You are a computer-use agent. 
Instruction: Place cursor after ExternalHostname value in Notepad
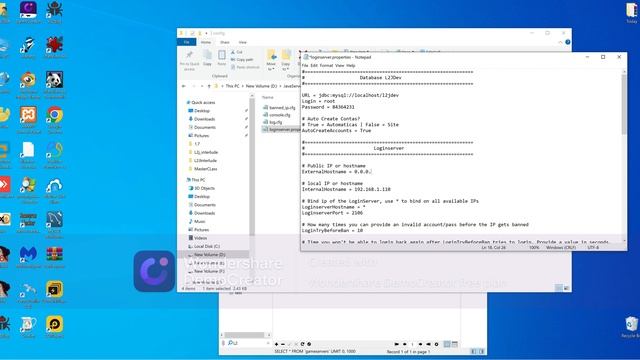tap(371, 172)
